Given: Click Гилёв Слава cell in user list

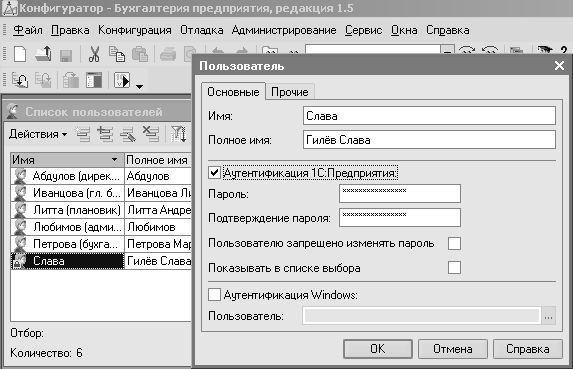Looking at the screenshot, I should click(x=158, y=261).
